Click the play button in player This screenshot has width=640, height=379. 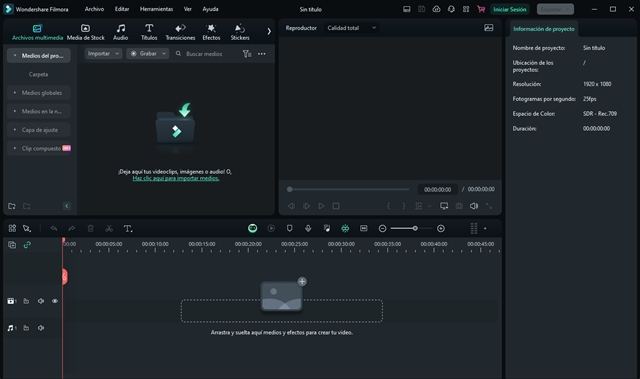[x=322, y=206]
